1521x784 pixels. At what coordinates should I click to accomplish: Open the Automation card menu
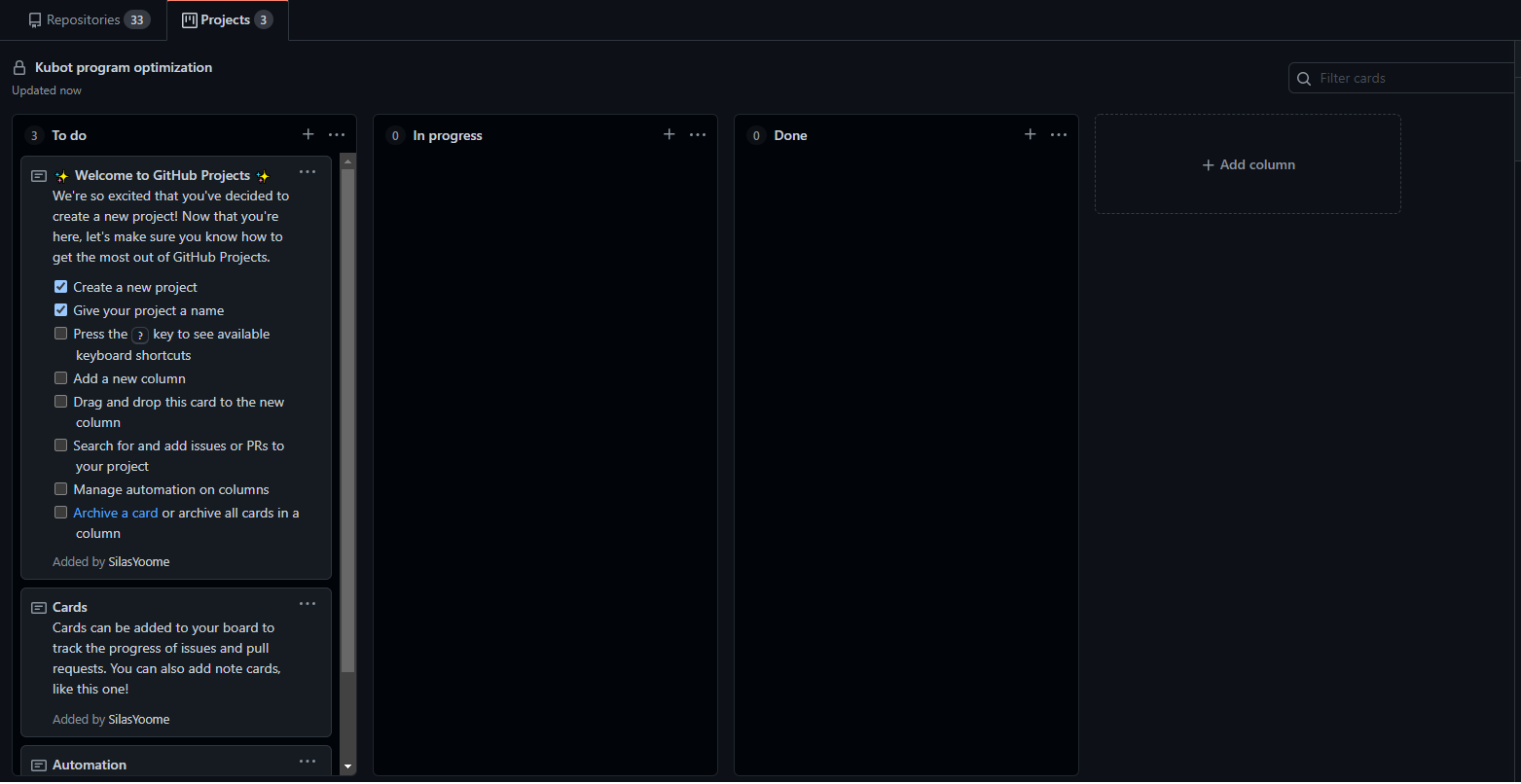pos(308,762)
